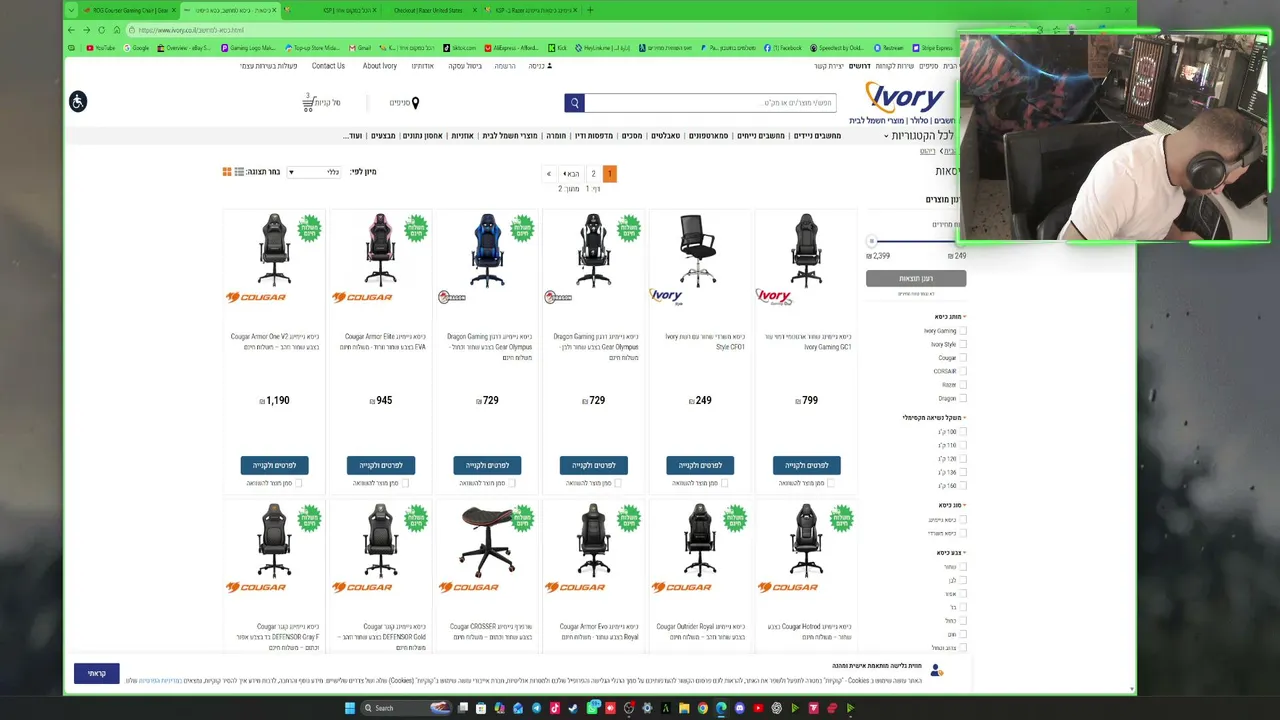This screenshot has height=720, width=1280.
Task: Open ChatGPT from the taskbar
Action: (x=777, y=708)
